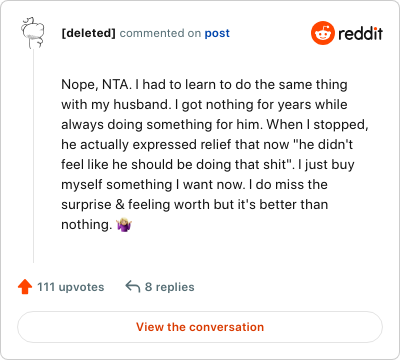The width and height of the screenshot is (400, 360).
Task: Click the reply arrow icon
Action: tap(133, 287)
